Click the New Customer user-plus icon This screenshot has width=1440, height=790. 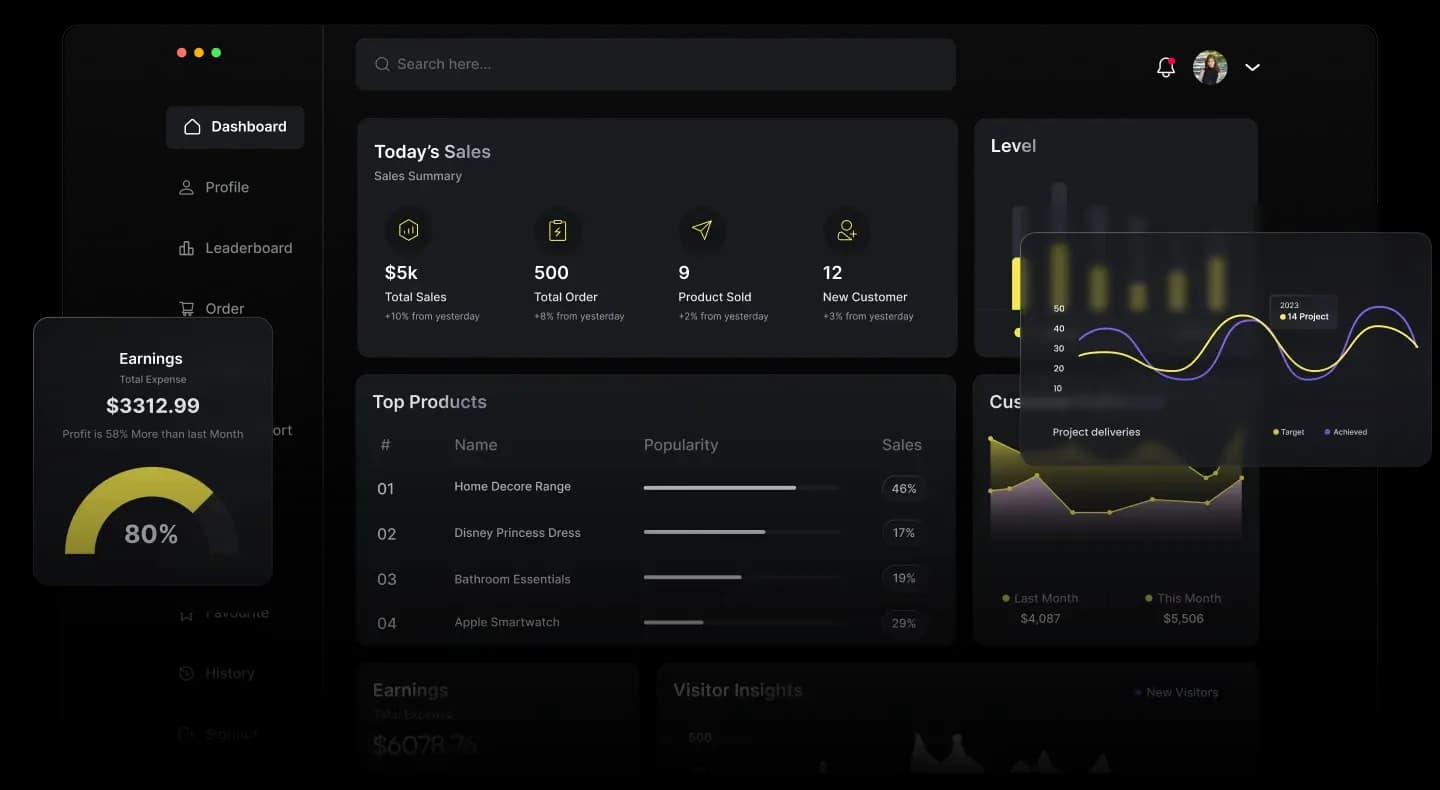tap(846, 230)
